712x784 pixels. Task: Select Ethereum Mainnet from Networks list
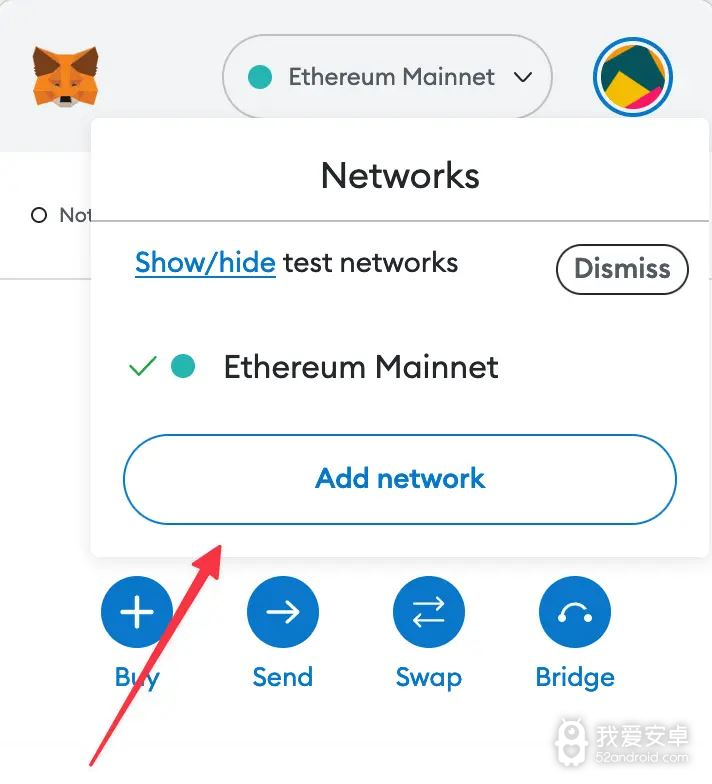(x=360, y=366)
